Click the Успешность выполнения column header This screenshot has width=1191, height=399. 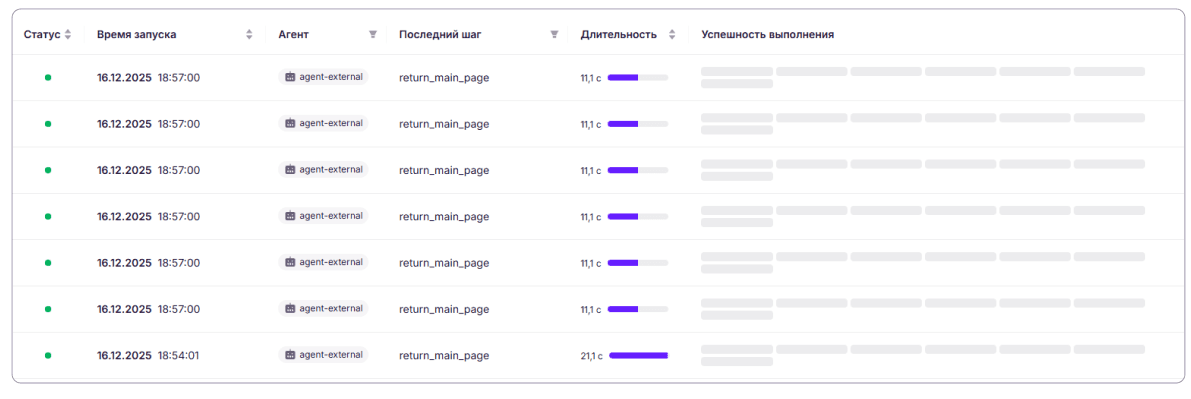(x=768, y=35)
